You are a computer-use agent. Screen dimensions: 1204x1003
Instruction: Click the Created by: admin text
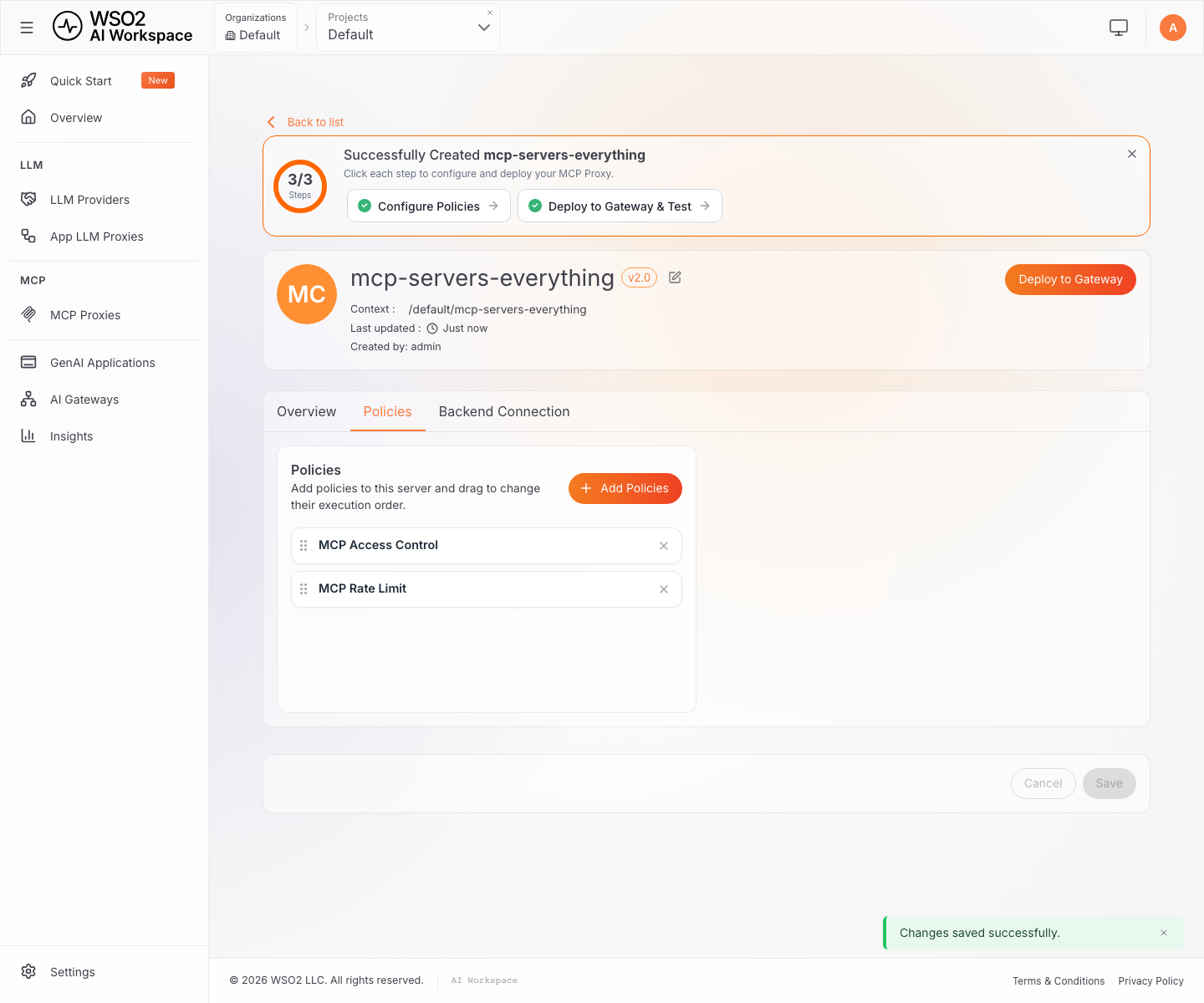coord(395,347)
